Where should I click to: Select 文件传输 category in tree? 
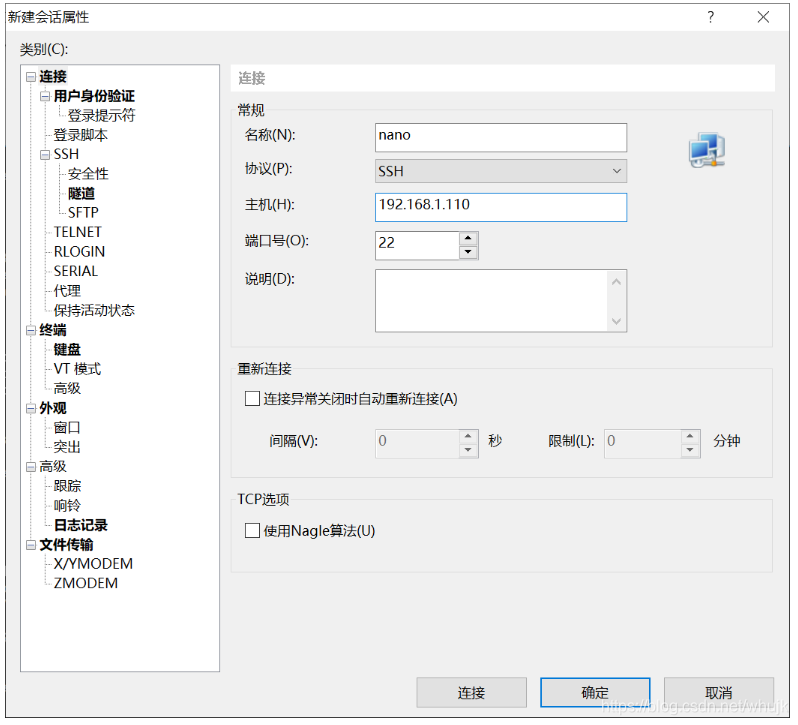tap(67, 545)
